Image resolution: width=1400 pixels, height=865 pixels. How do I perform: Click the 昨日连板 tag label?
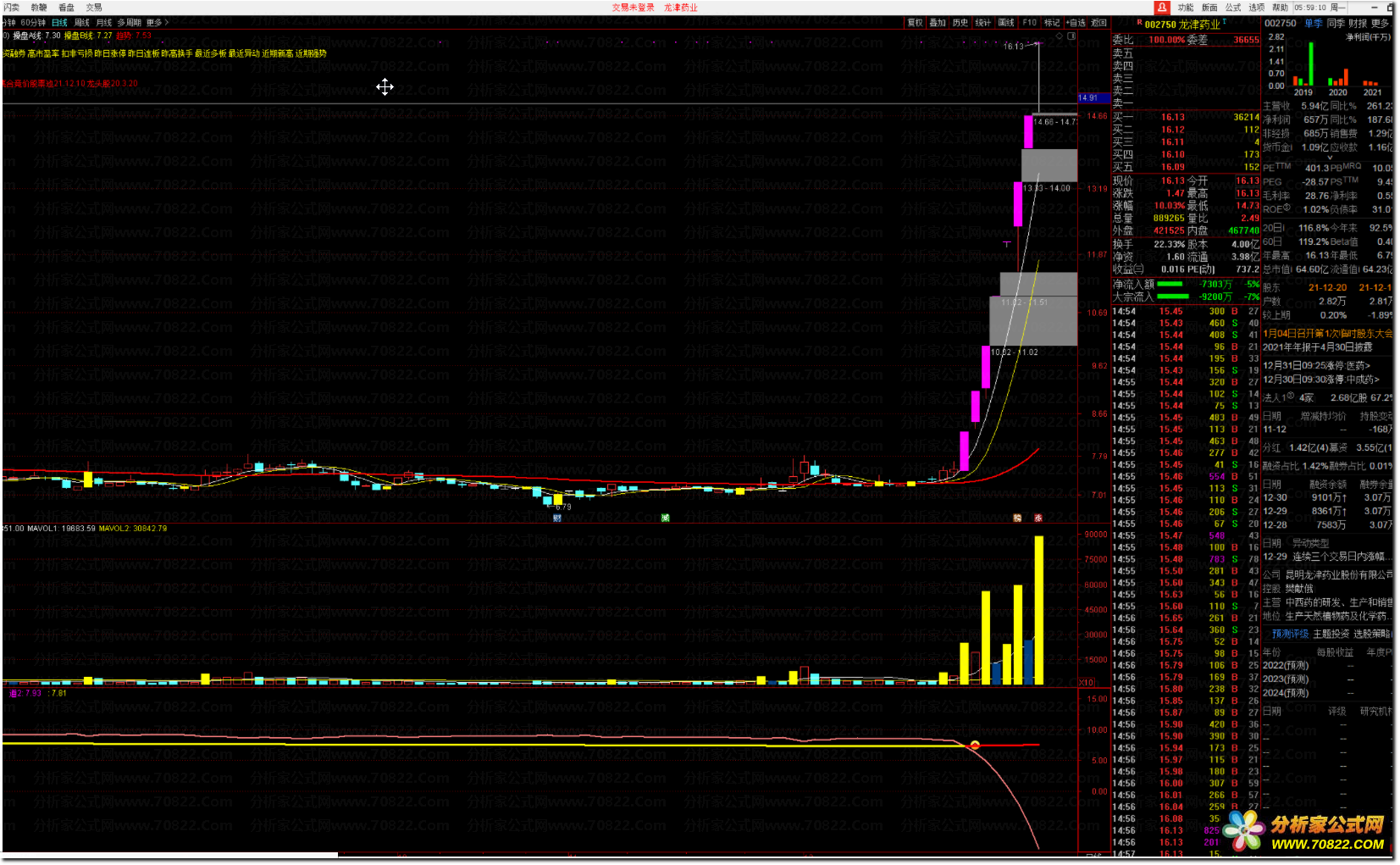(x=143, y=53)
